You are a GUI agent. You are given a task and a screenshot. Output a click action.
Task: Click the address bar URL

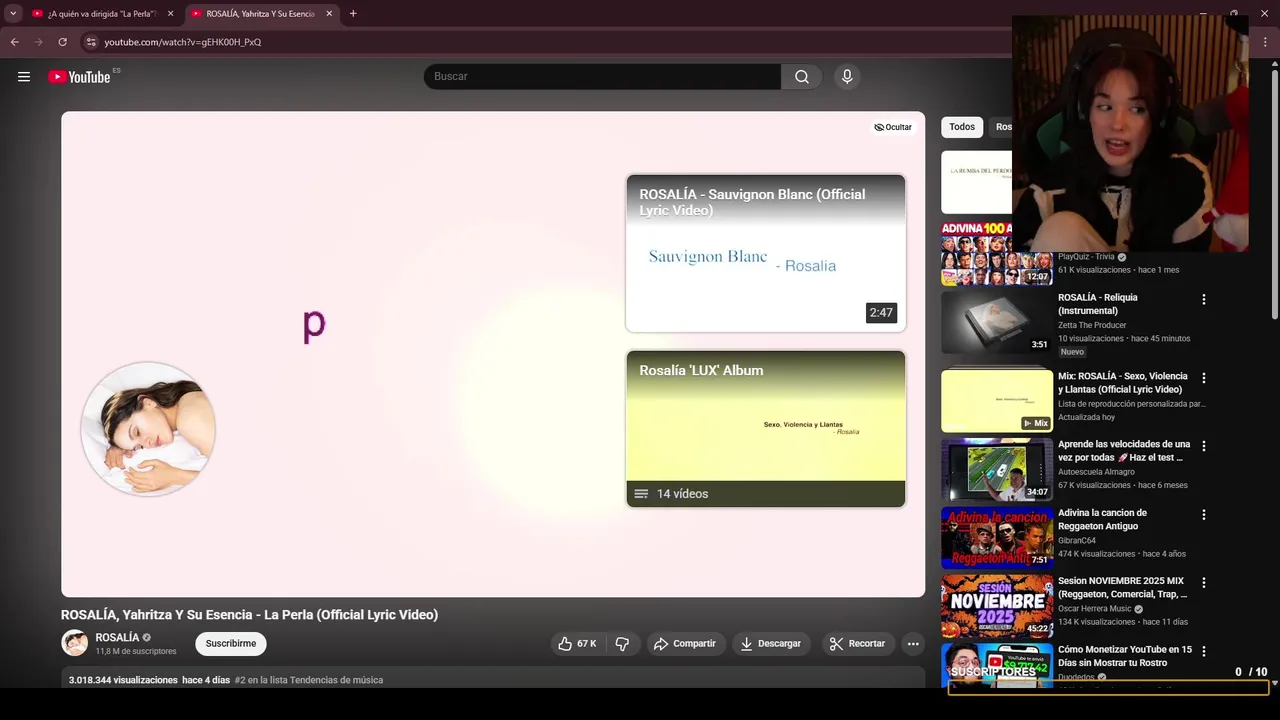click(183, 42)
